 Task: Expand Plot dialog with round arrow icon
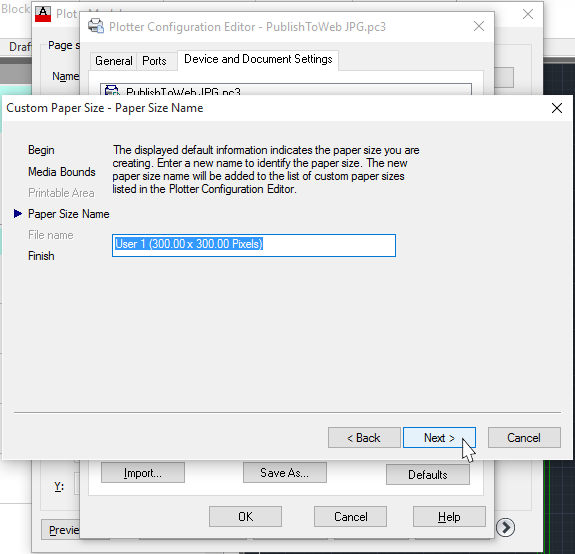coord(505,527)
